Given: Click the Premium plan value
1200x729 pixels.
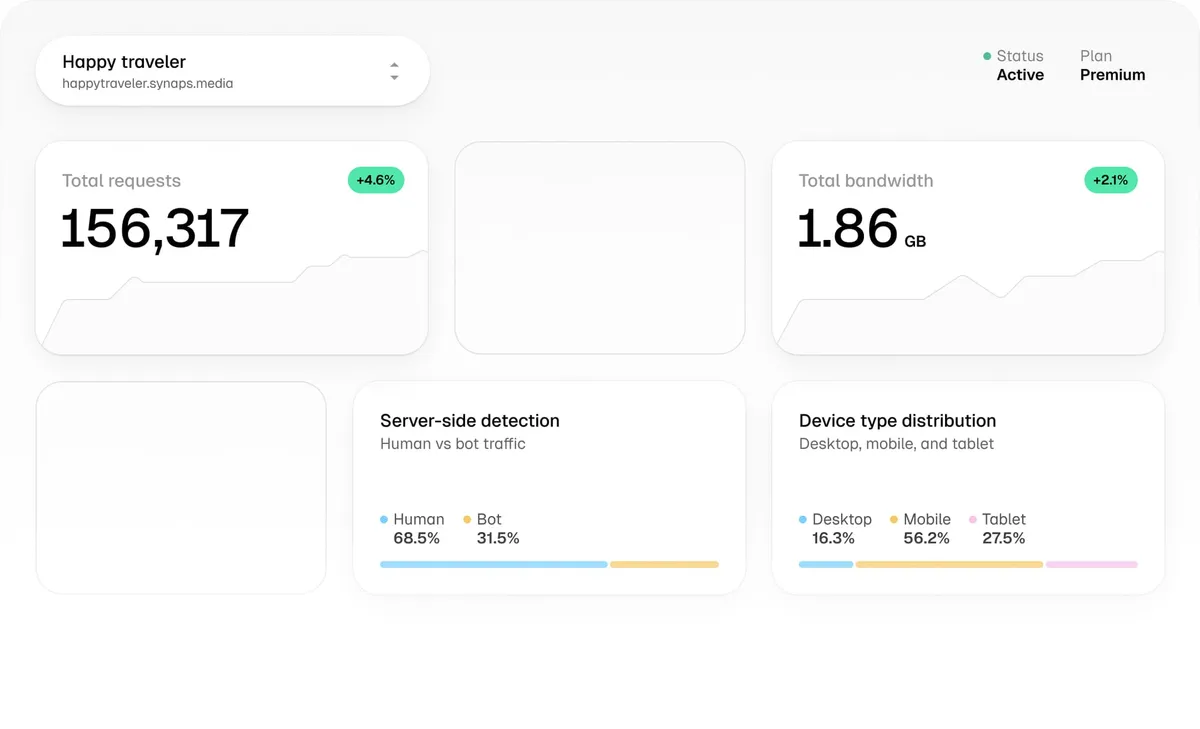Looking at the screenshot, I should point(1112,75).
